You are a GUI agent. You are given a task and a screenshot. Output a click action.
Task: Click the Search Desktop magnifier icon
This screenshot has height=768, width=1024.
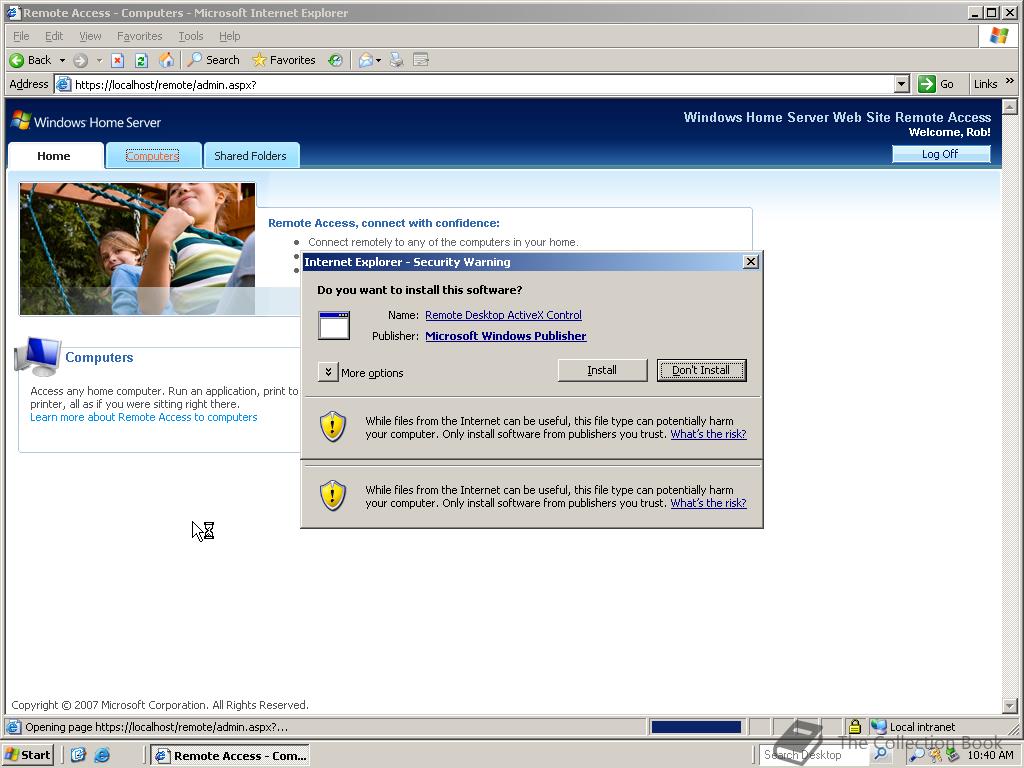880,754
